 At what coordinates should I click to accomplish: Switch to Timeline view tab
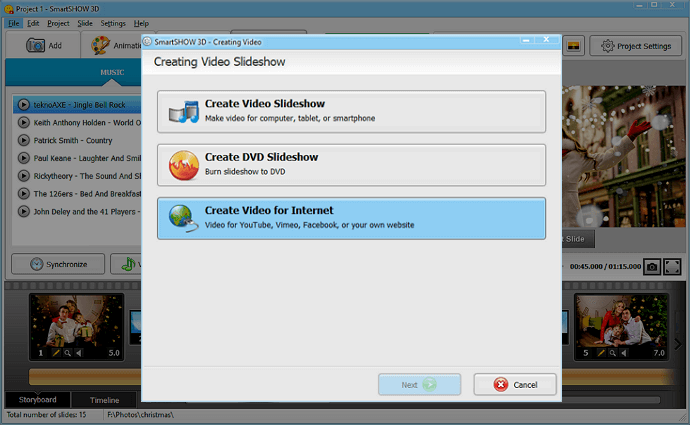[104, 400]
